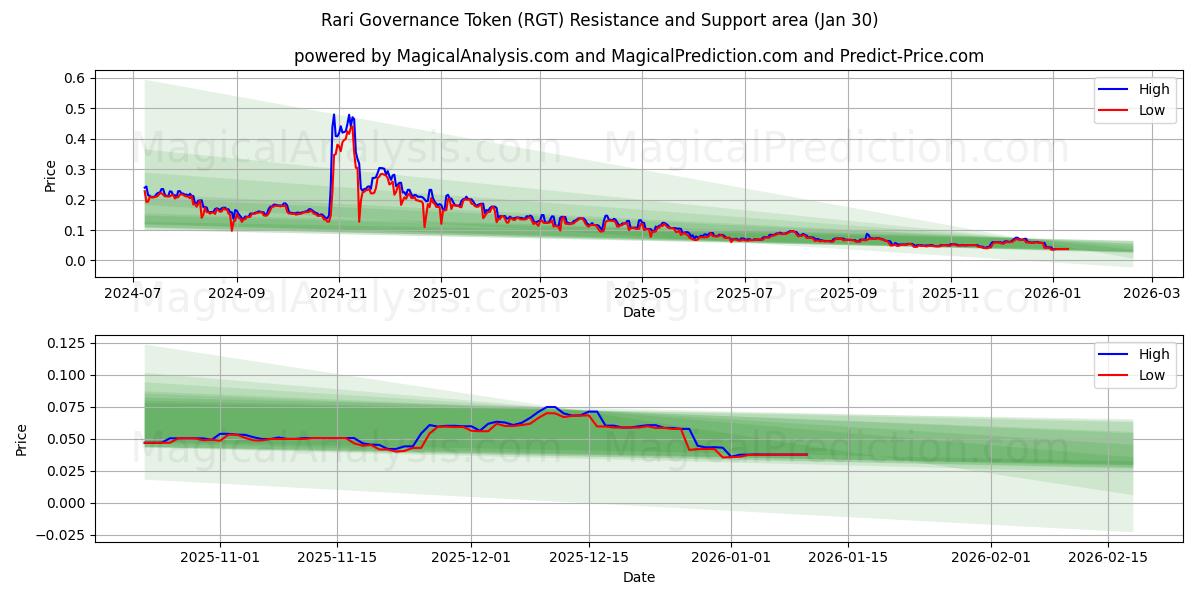
Task: Click the '2026-01-01' date tick label
Action: 731,558
